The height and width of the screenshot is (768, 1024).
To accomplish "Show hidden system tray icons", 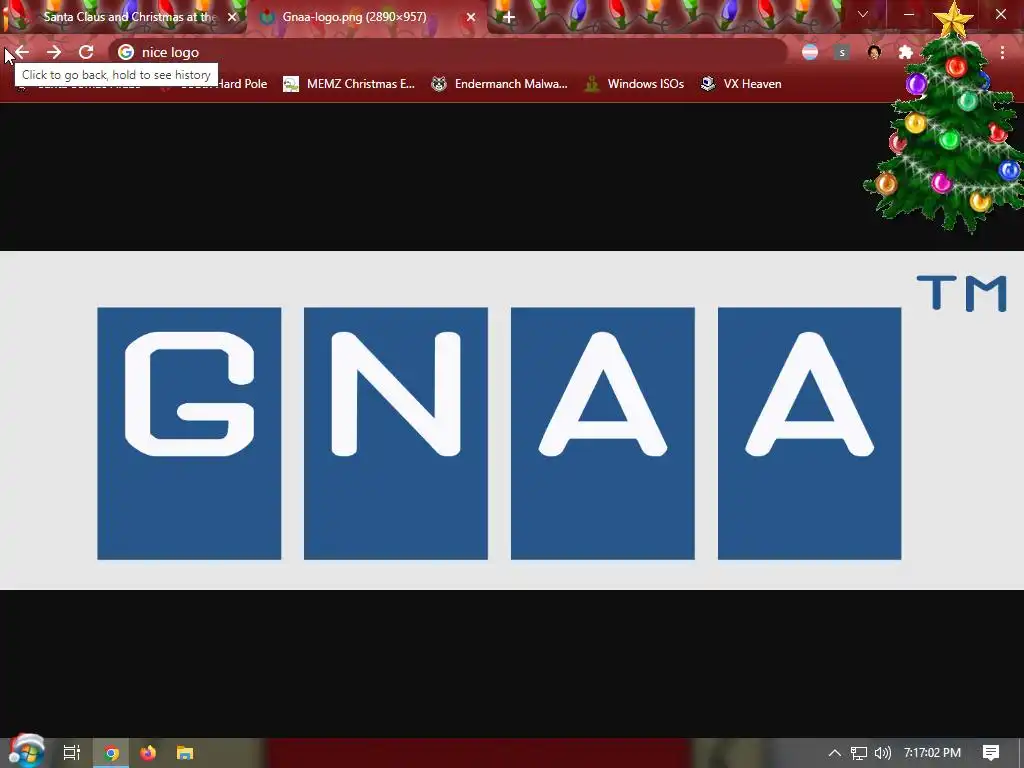I will point(835,753).
